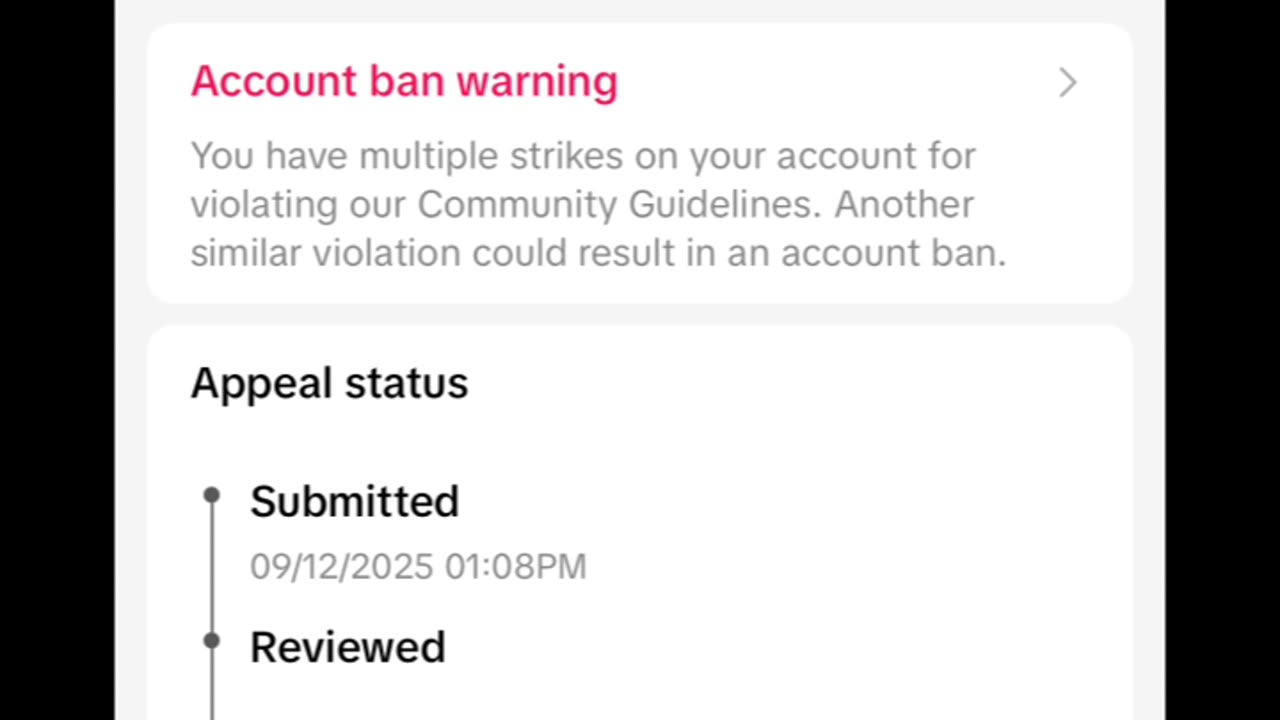Tap the Appeal status heading
This screenshot has width=1280, height=720.
click(x=329, y=383)
